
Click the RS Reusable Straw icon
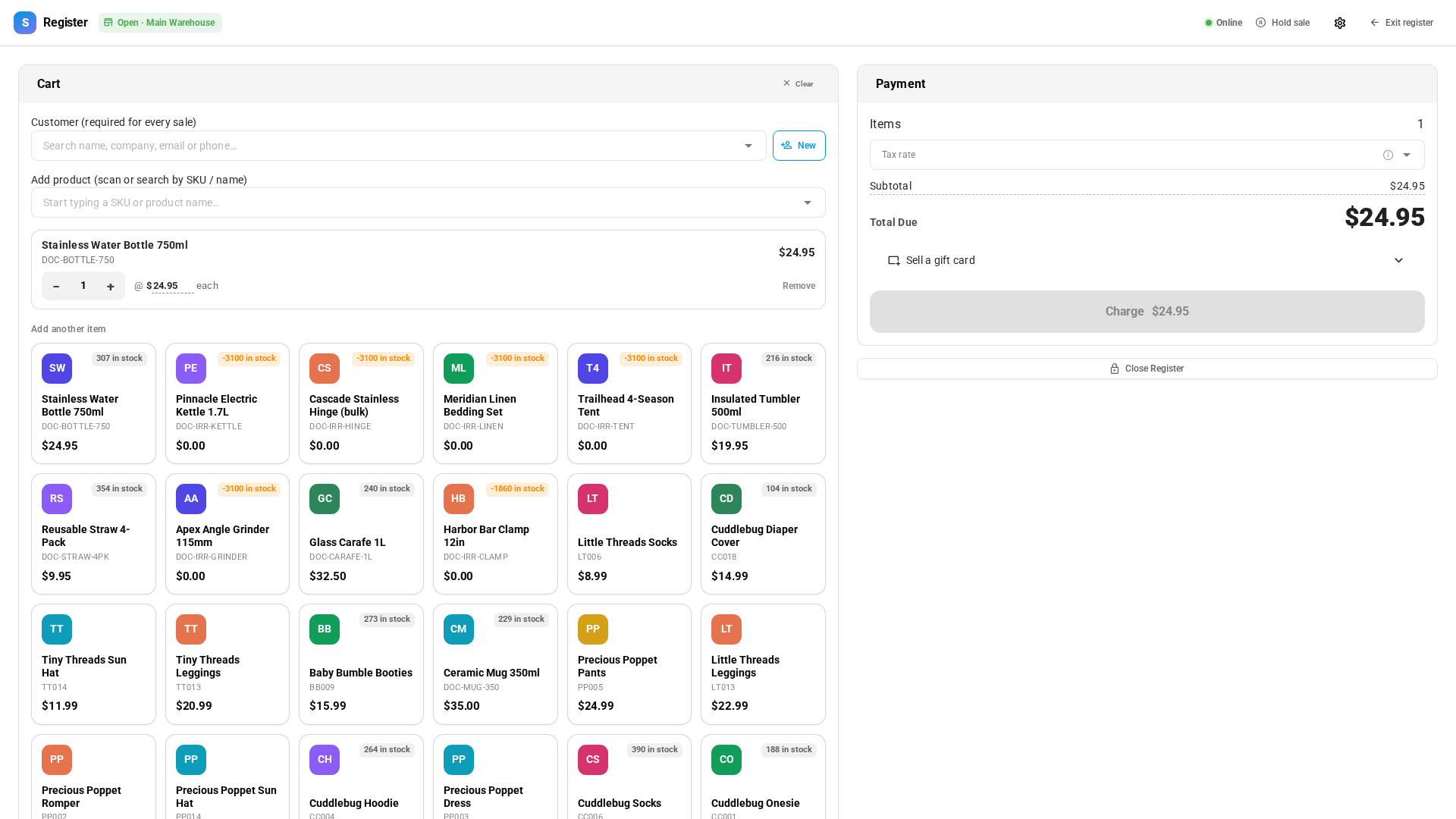57,499
